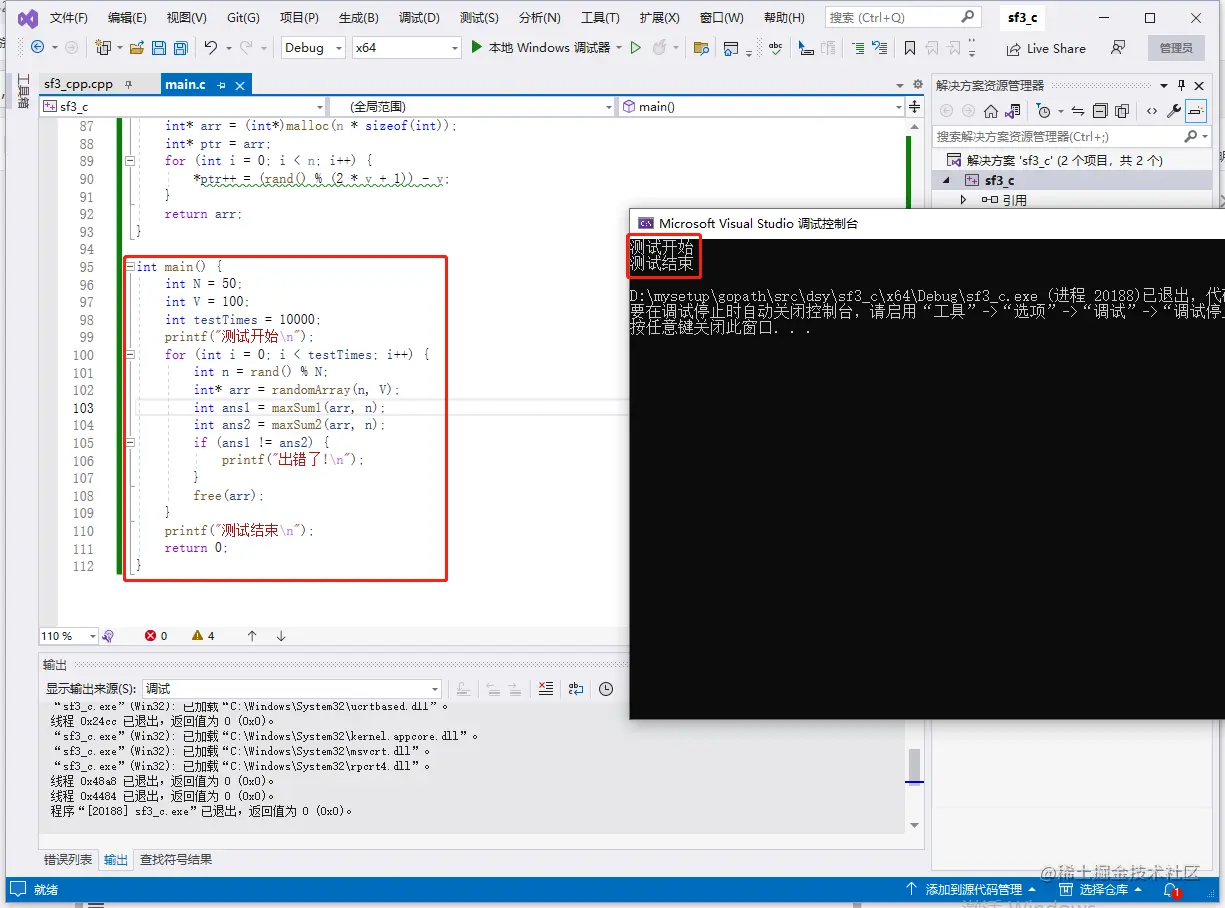This screenshot has width=1225, height=908.
Task: Collapse the main function code block
Action: (x=130, y=267)
